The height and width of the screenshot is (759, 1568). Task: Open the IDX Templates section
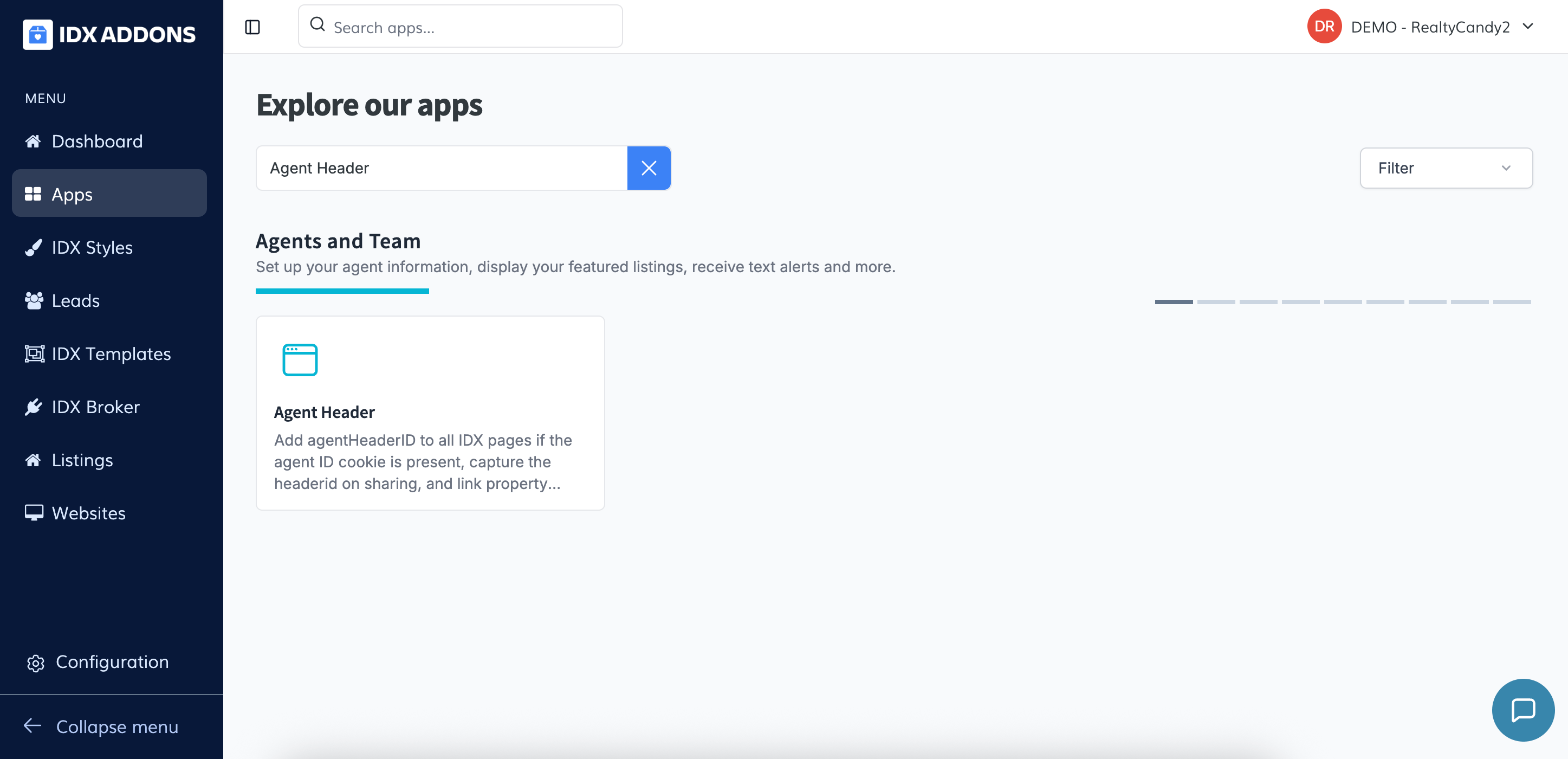(x=111, y=354)
